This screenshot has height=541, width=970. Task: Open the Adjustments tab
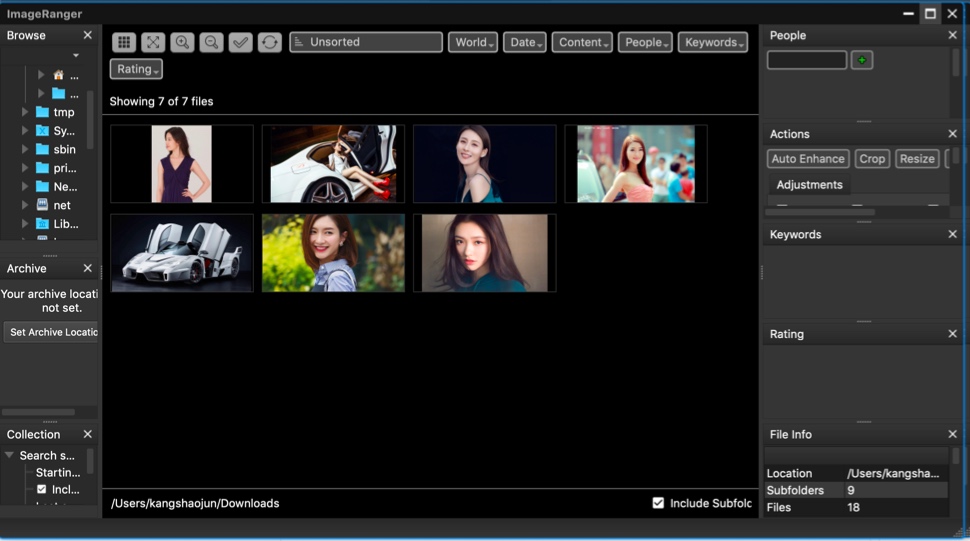coord(809,184)
